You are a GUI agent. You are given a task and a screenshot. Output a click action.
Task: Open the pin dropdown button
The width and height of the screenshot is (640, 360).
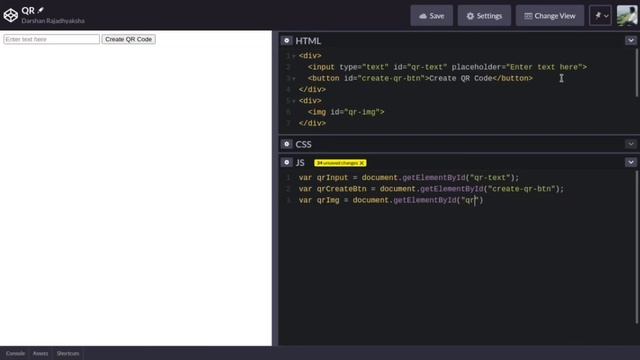coord(600,16)
